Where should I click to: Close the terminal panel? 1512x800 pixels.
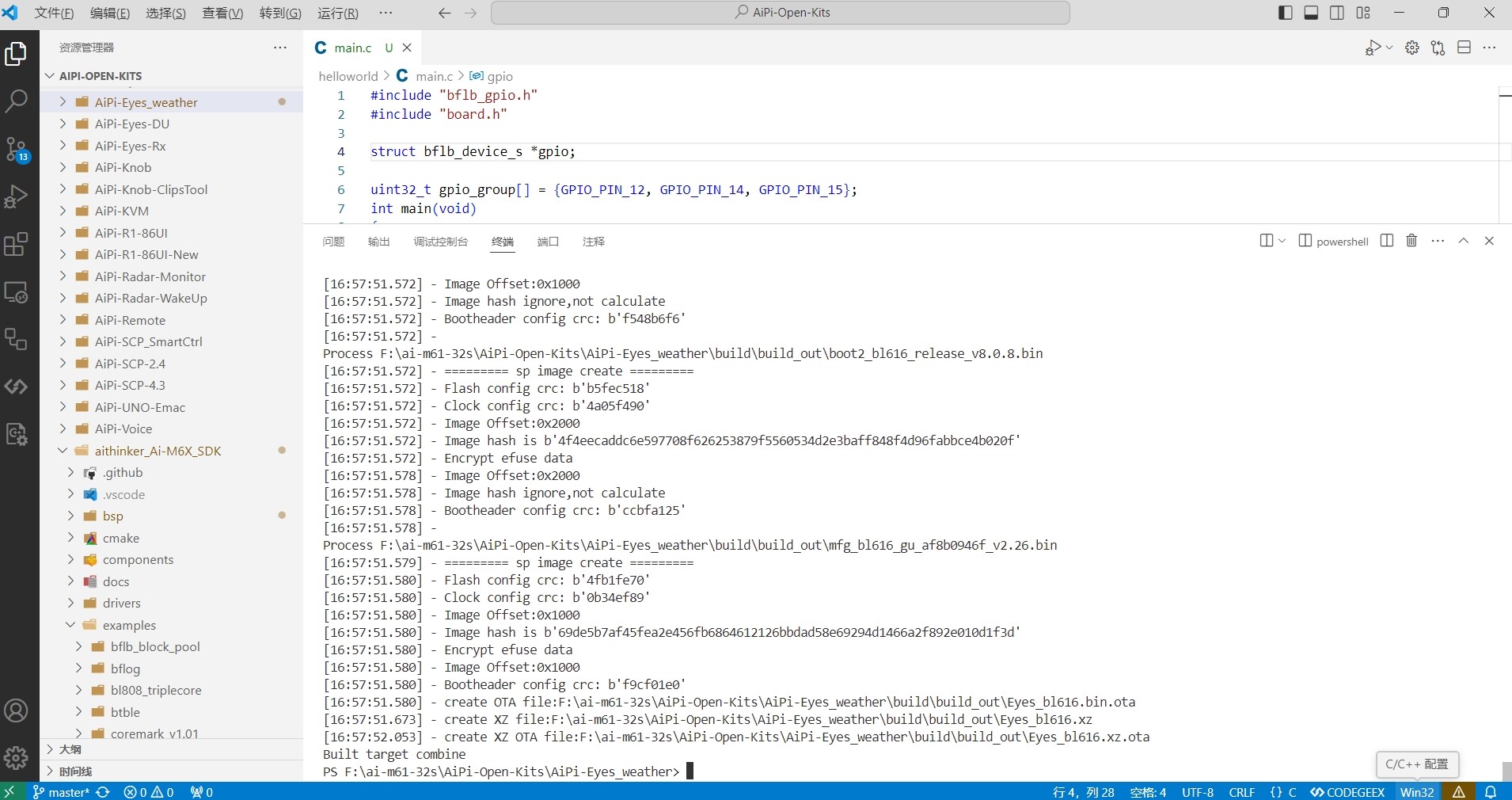(1489, 241)
